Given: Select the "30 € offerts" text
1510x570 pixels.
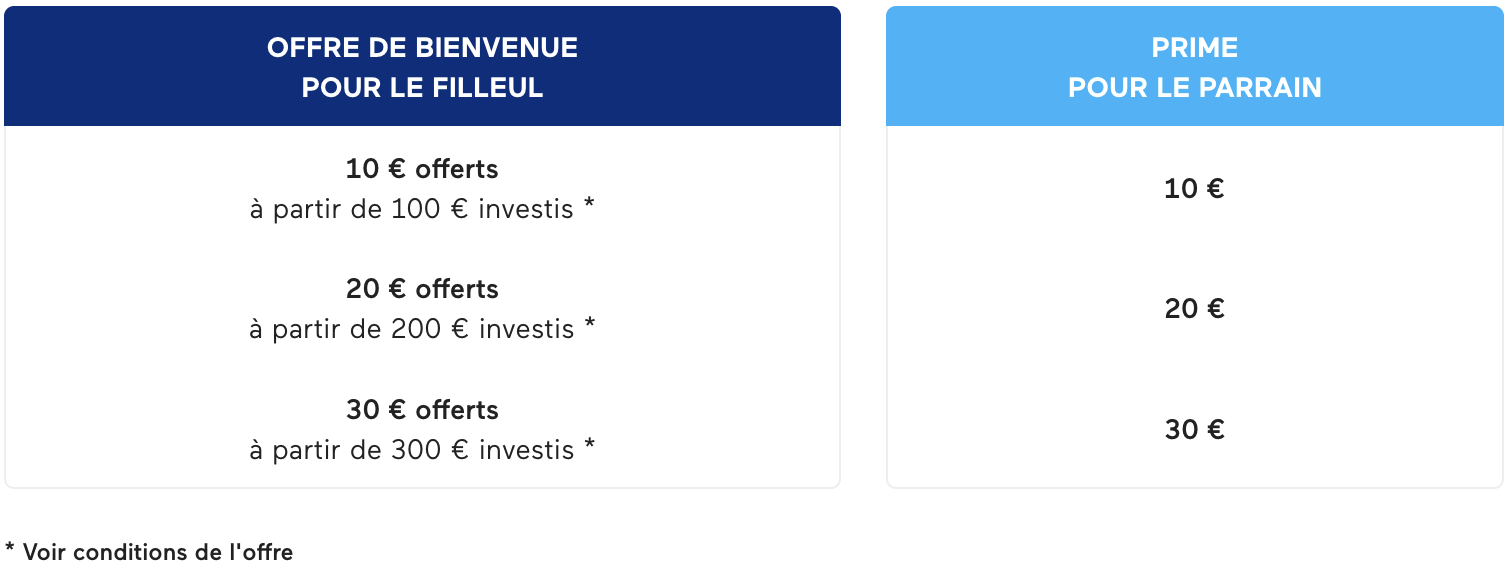Looking at the screenshot, I should (422, 410).
